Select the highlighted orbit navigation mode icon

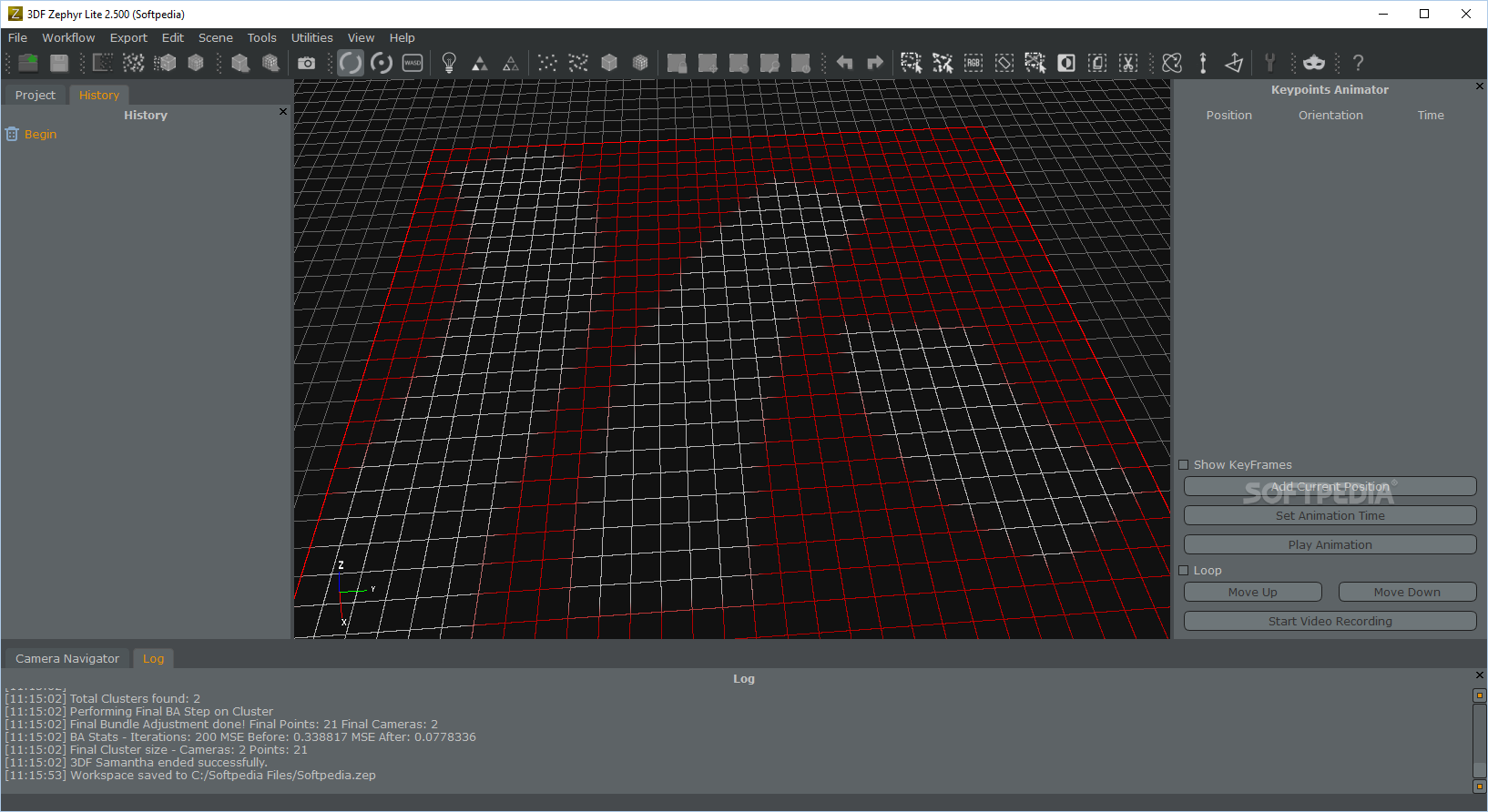(x=351, y=63)
